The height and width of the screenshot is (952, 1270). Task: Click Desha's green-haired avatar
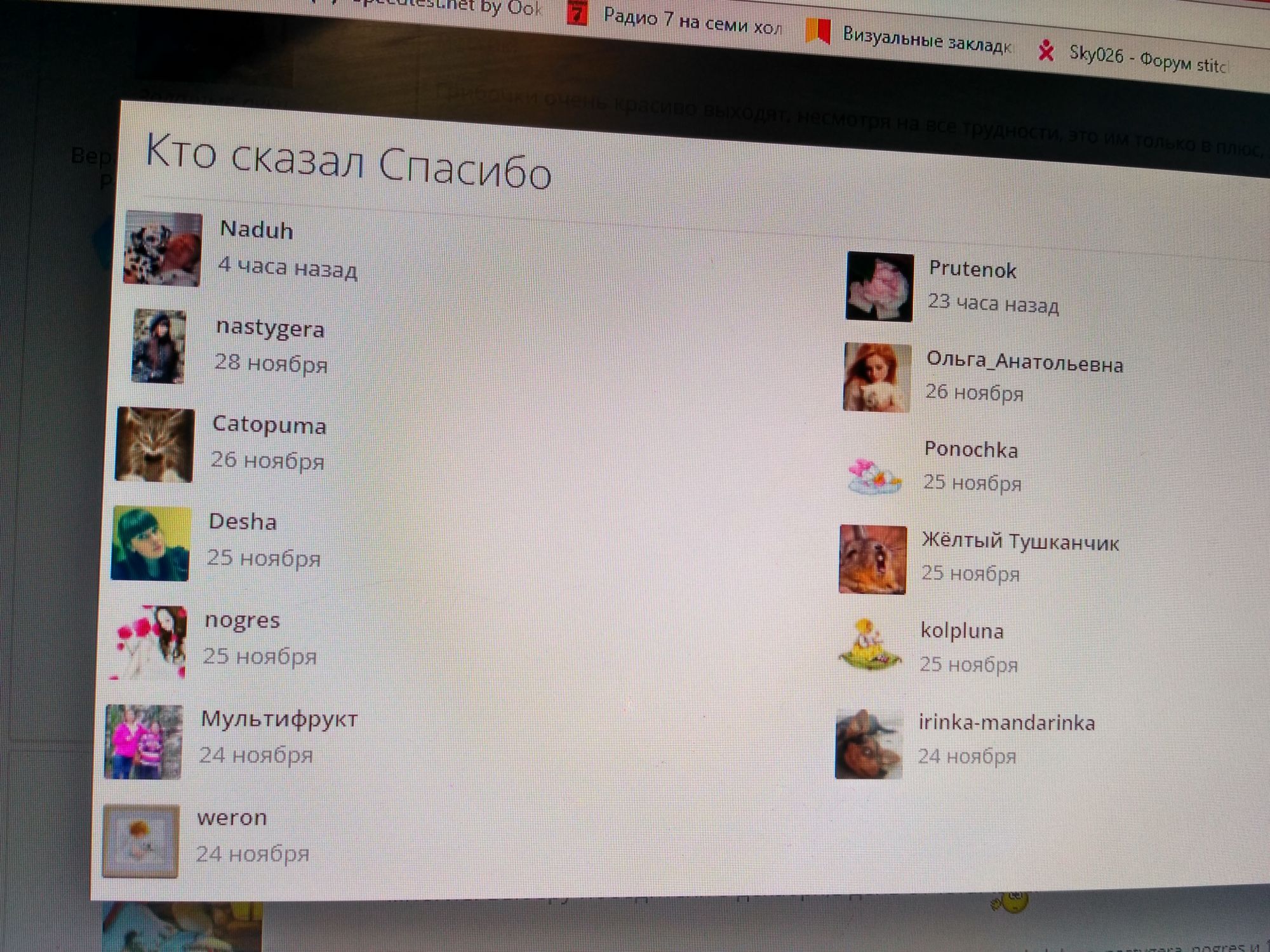pos(150,544)
